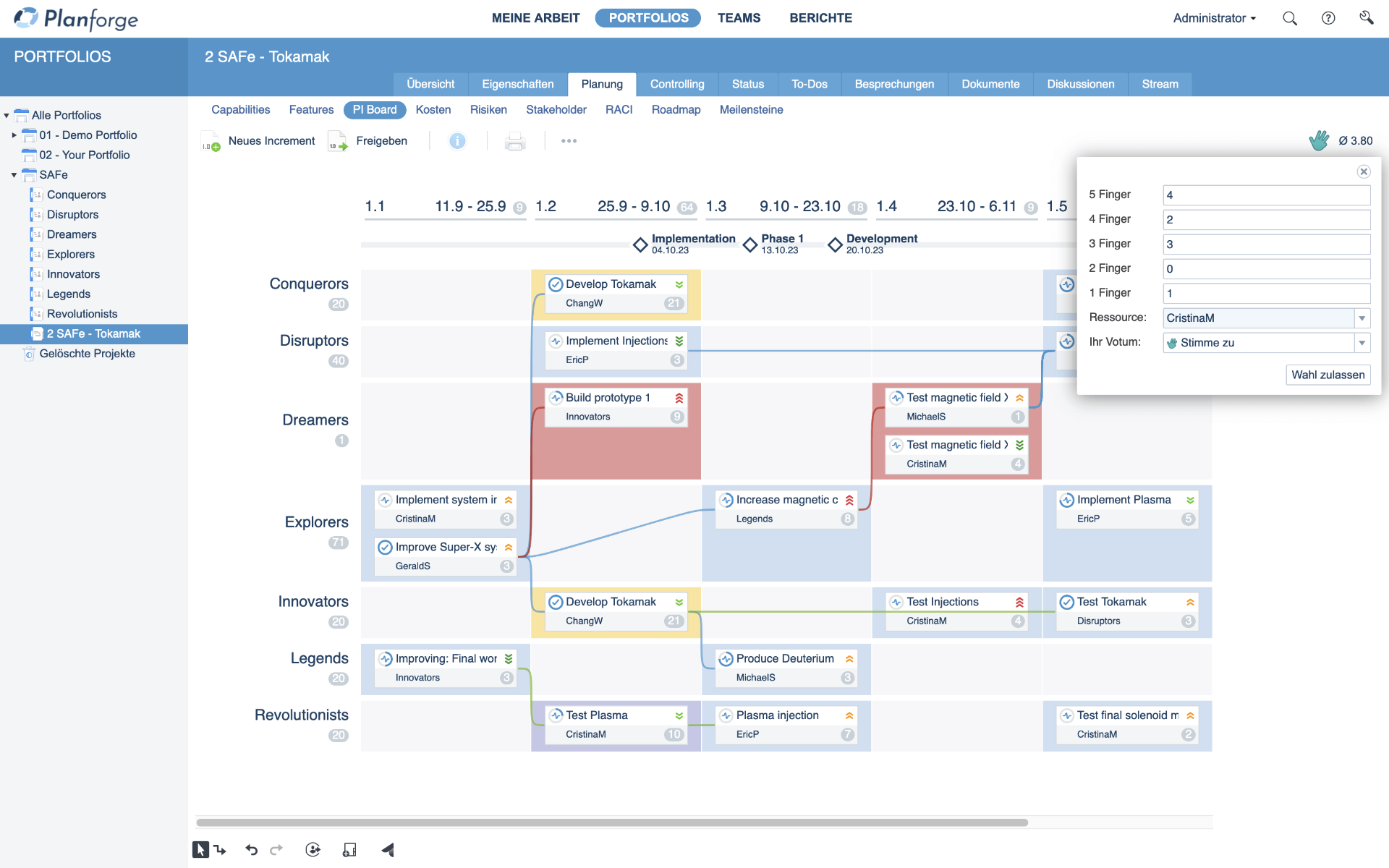Click the horizontal scrollbar of the board
Screen dimensions: 1389x868
tap(612, 822)
